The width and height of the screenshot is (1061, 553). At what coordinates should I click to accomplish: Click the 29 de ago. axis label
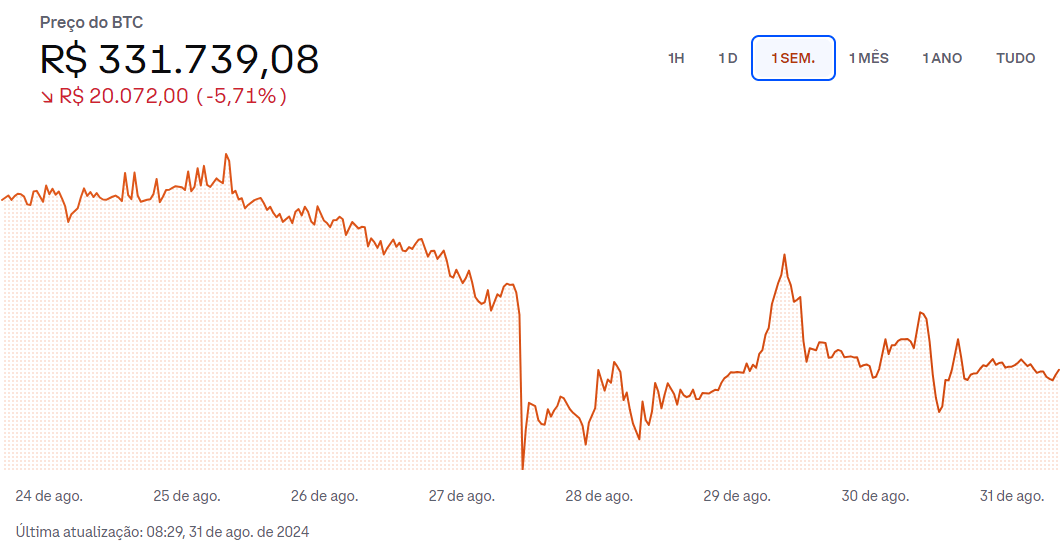pos(737,496)
